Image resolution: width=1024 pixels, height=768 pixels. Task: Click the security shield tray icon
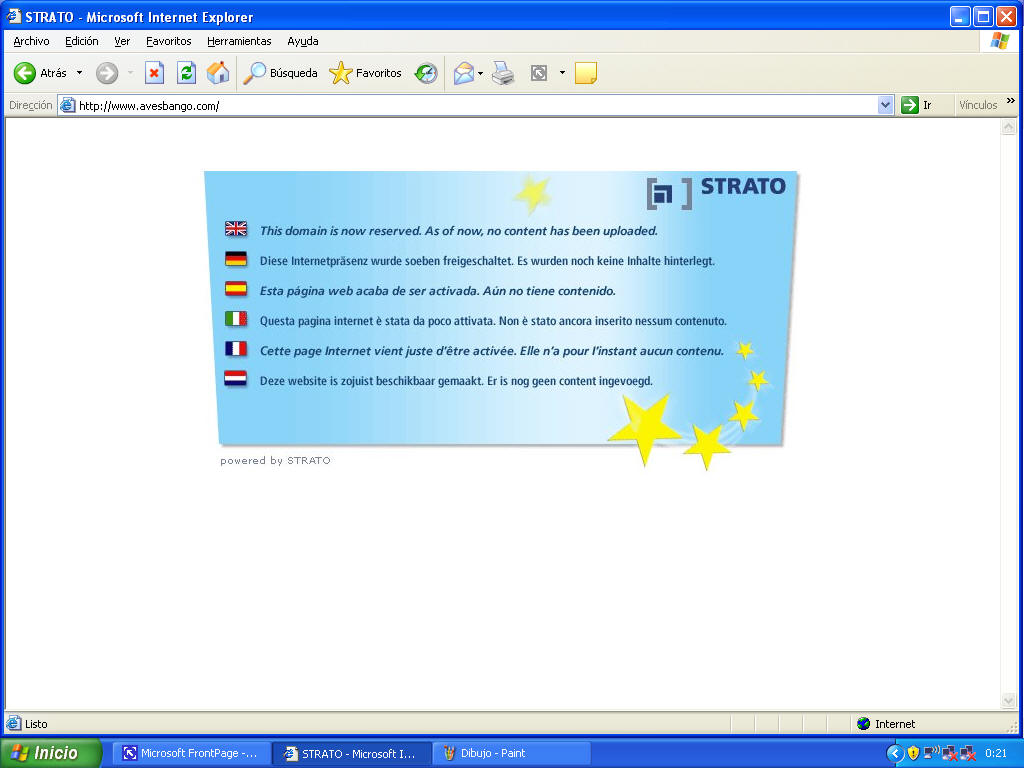(x=914, y=754)
